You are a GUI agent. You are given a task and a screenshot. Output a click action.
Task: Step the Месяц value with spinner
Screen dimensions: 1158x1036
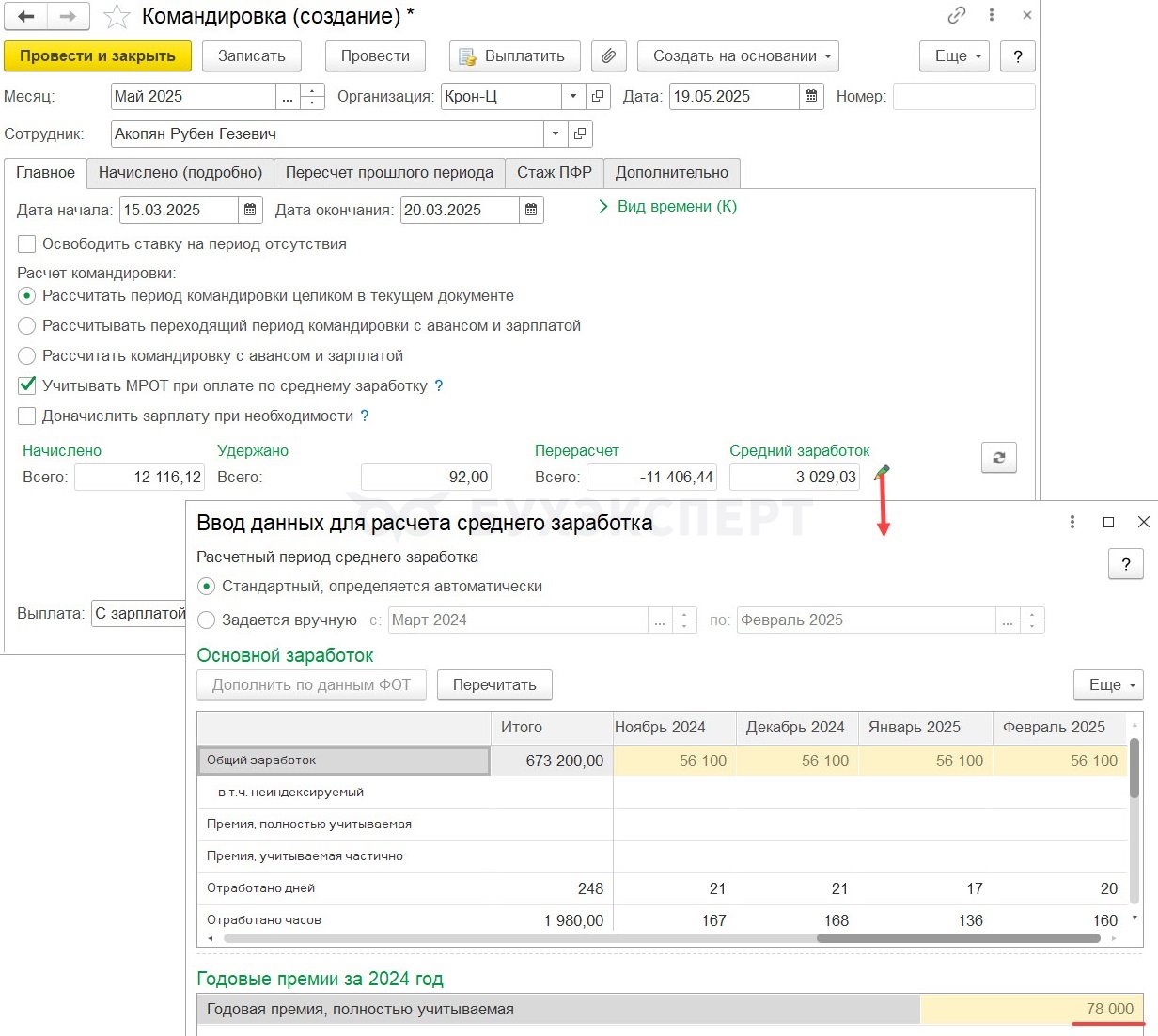(x=313, y=97)
